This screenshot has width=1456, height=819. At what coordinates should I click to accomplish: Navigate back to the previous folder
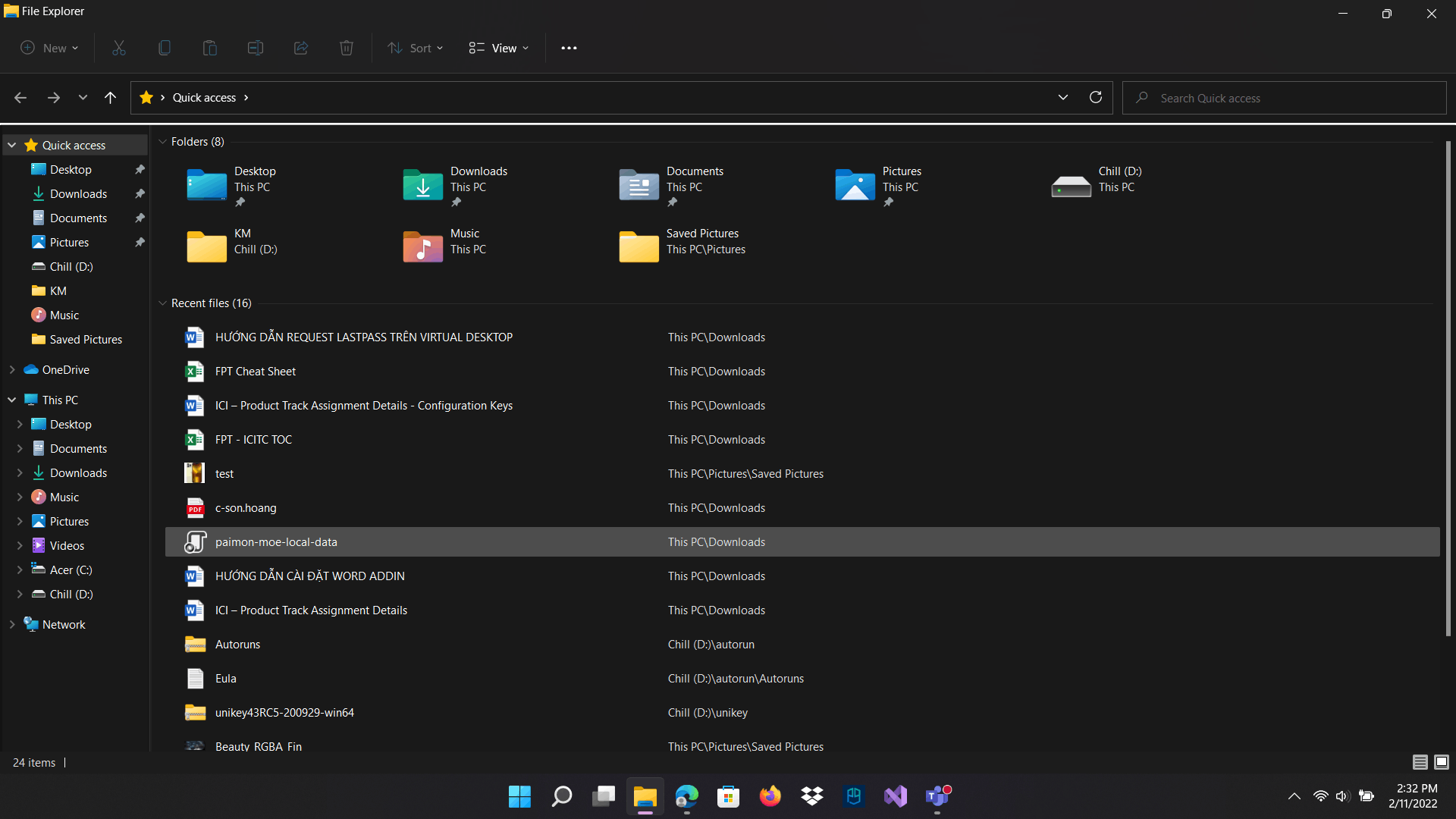(20, 97)
